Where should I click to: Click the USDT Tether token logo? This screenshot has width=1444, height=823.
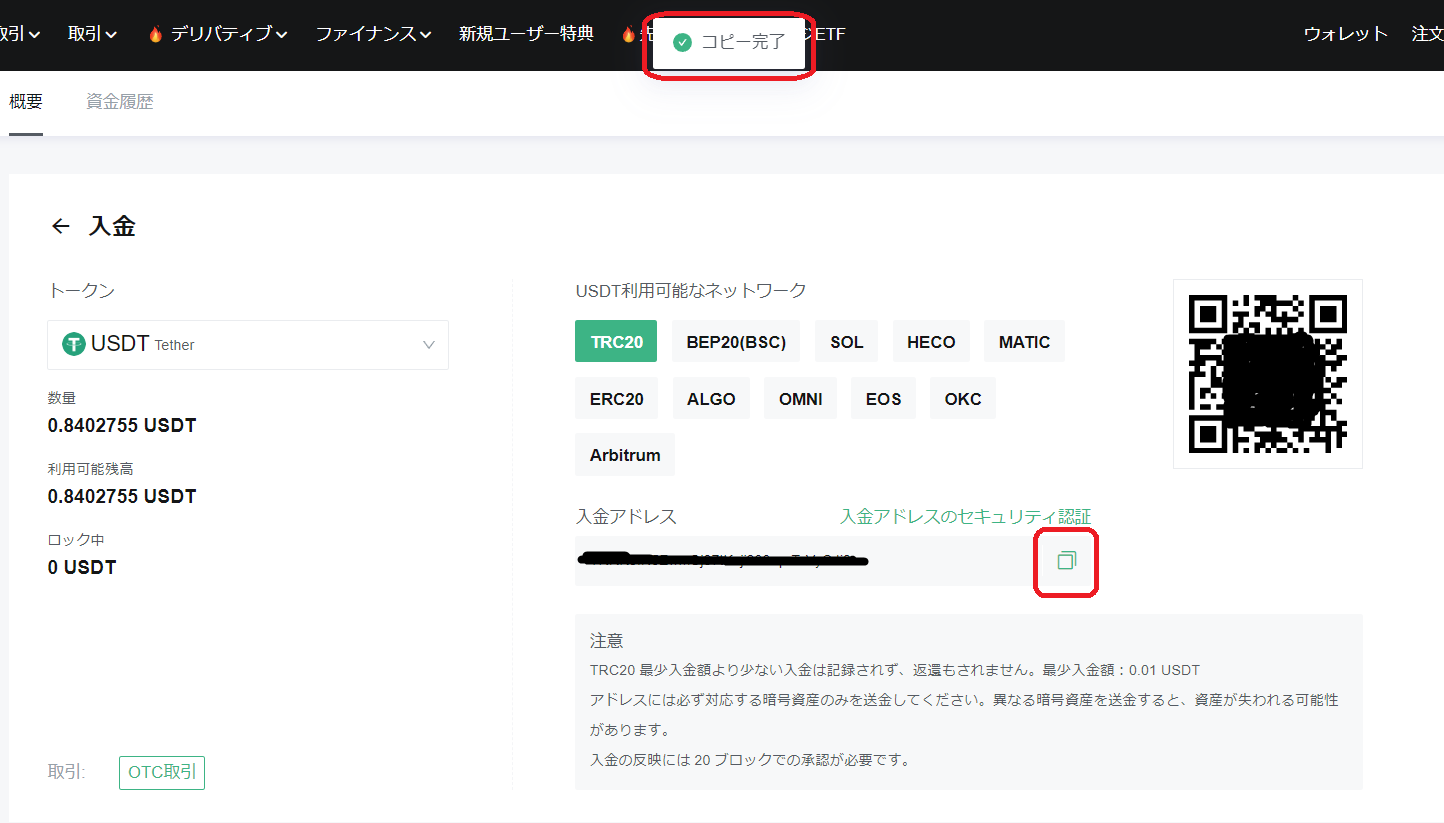coord(74,344)
